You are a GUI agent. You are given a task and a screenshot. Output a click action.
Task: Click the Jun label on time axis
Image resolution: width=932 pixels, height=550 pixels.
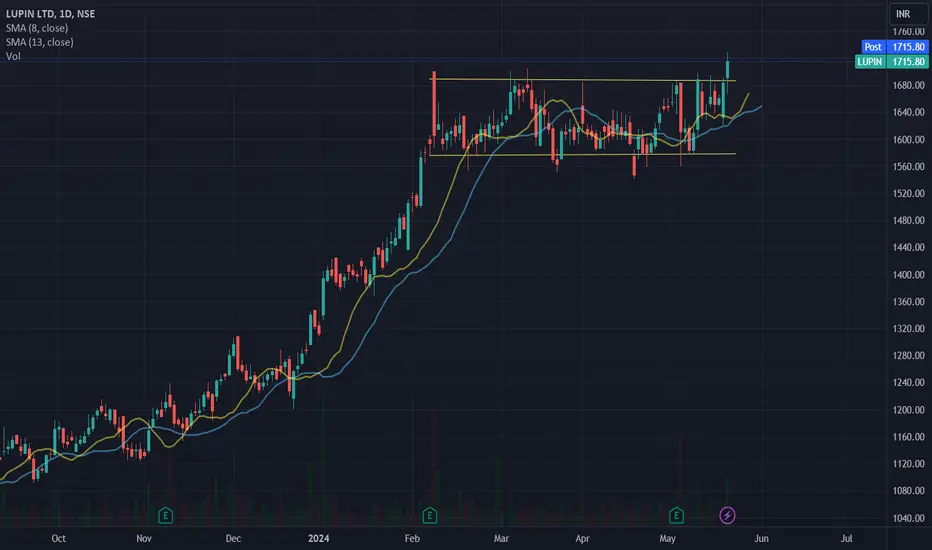[x=761, y=538]
